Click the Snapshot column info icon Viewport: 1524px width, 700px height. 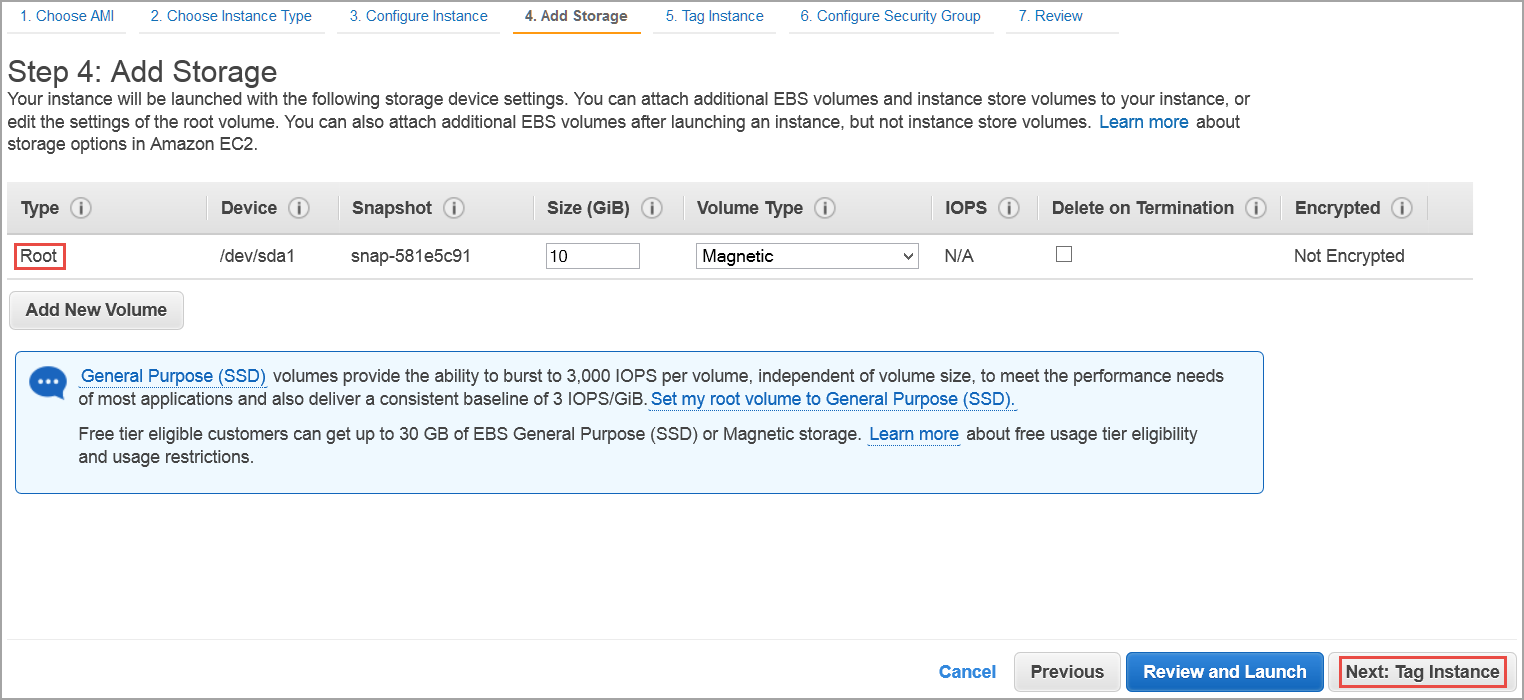pyautogui.click(x=454, y=208)
